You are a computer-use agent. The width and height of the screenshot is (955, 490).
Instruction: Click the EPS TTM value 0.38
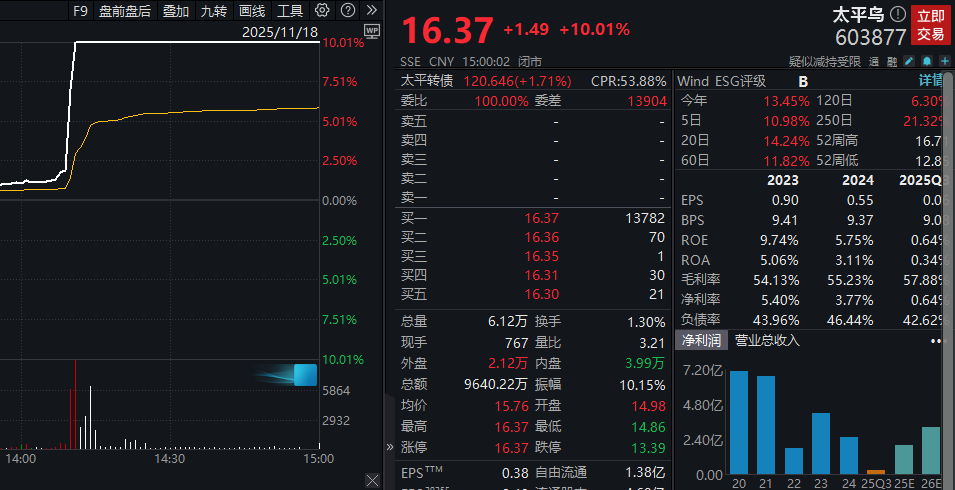pyautogui.click(x=515, y=472)
